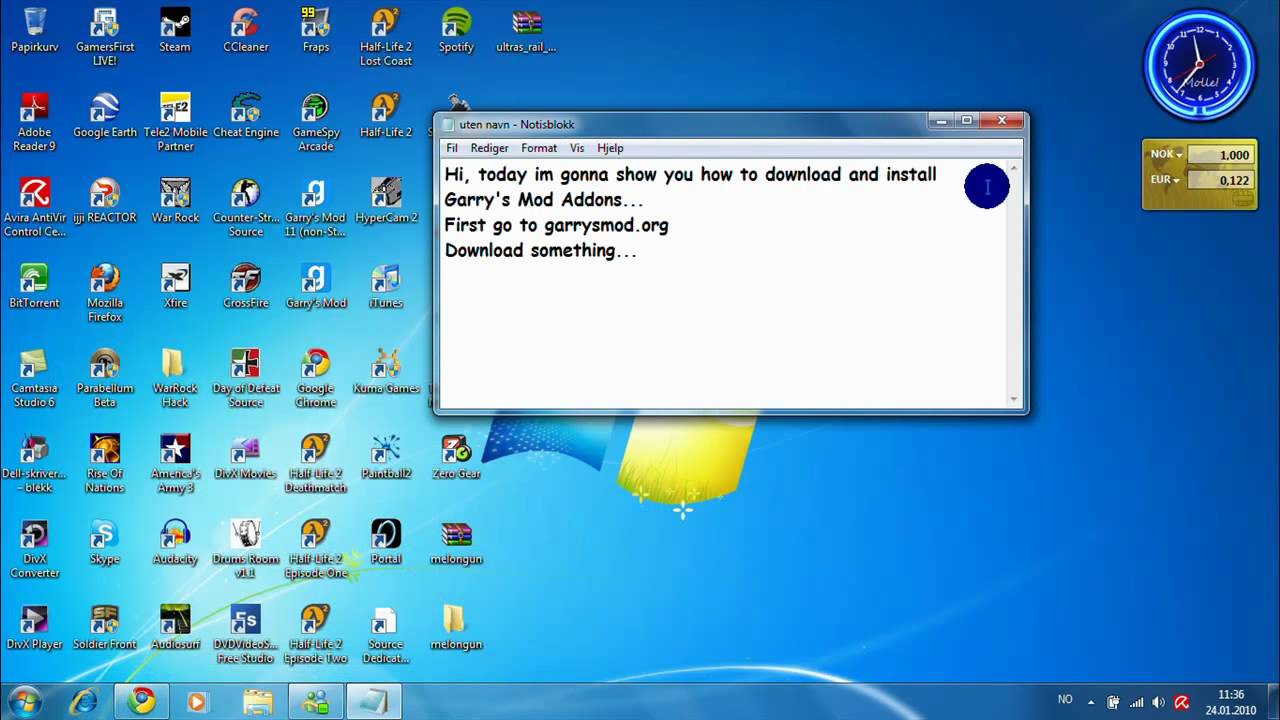1280x720 pixels.
Task: Open Internet Explorer from taskbar
Action: 83,702
